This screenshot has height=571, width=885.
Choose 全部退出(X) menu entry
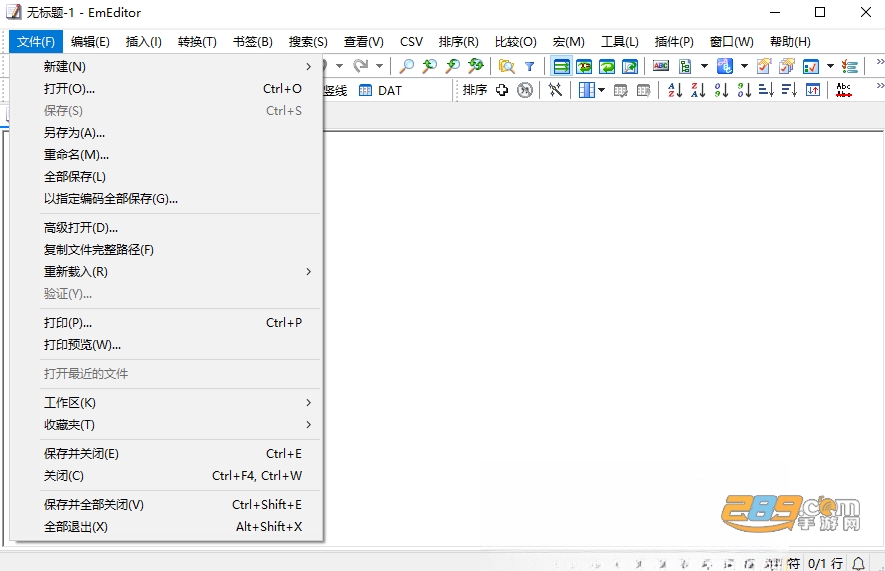[x=167, y=526]
